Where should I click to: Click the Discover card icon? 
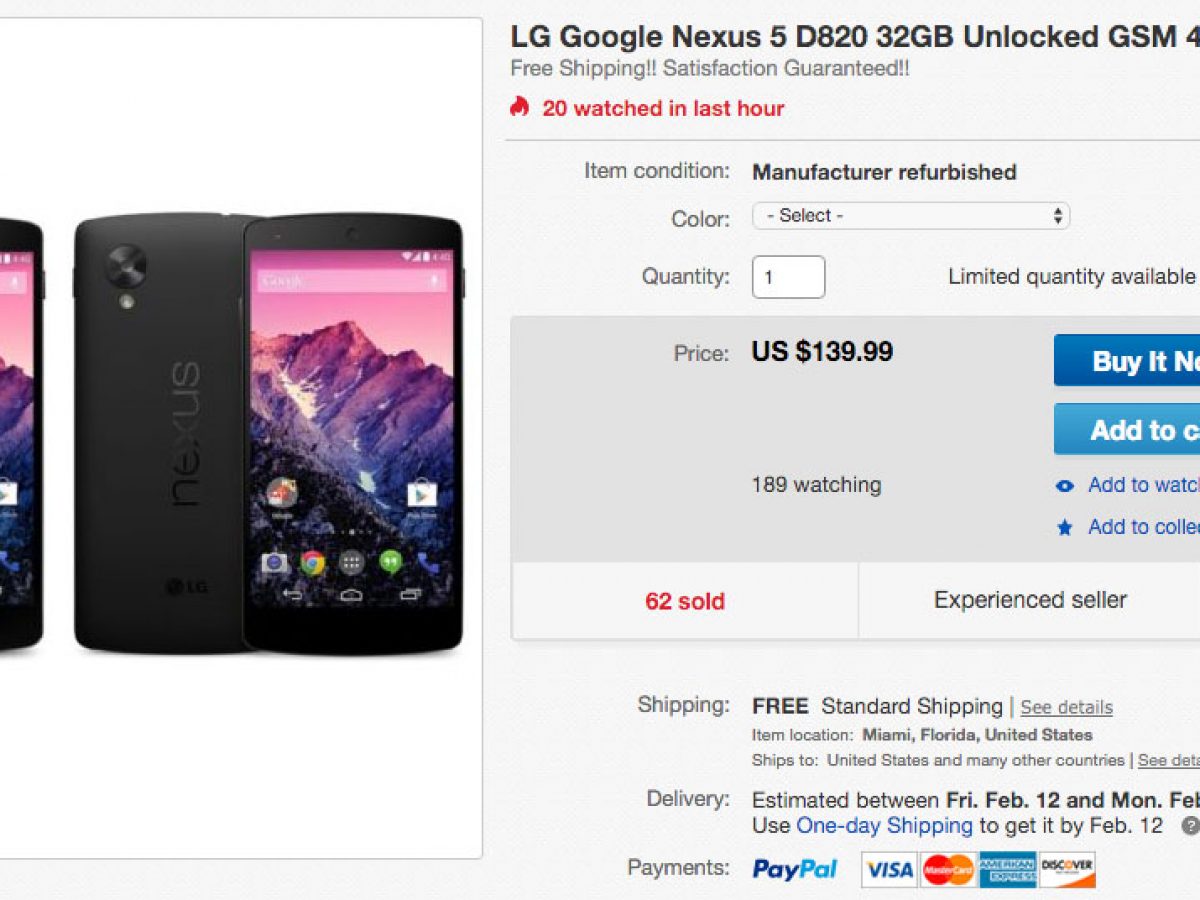[x=1067, y=870]
